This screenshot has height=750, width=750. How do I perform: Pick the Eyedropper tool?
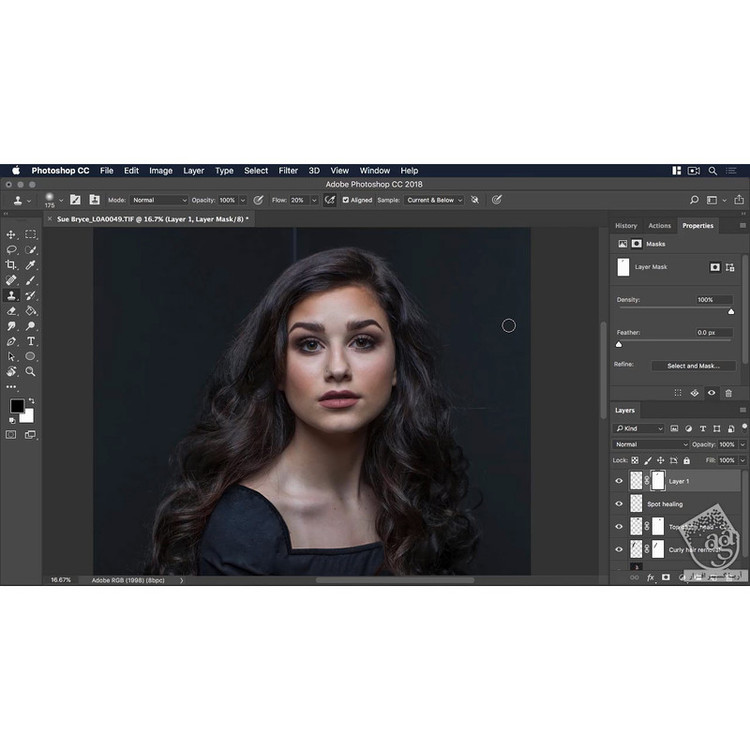[x=31, y=265]
